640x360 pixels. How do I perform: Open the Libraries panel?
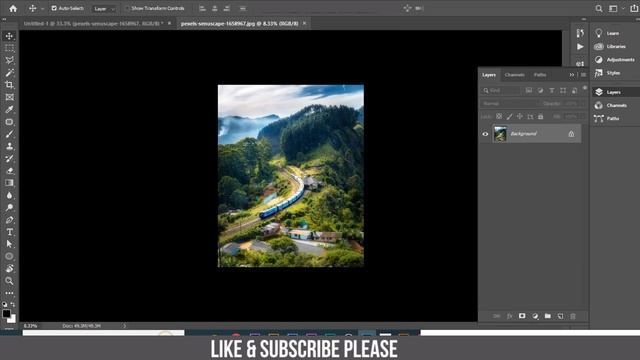tap(610, 47)
